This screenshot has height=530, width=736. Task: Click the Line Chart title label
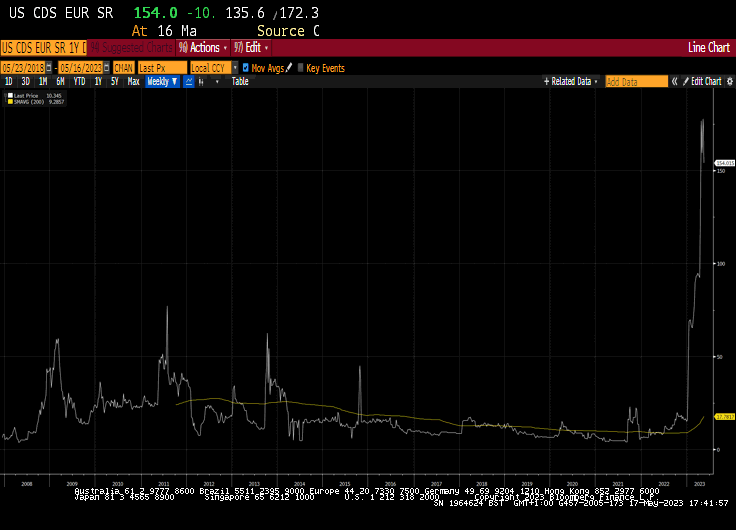click(x=709, y=47)
